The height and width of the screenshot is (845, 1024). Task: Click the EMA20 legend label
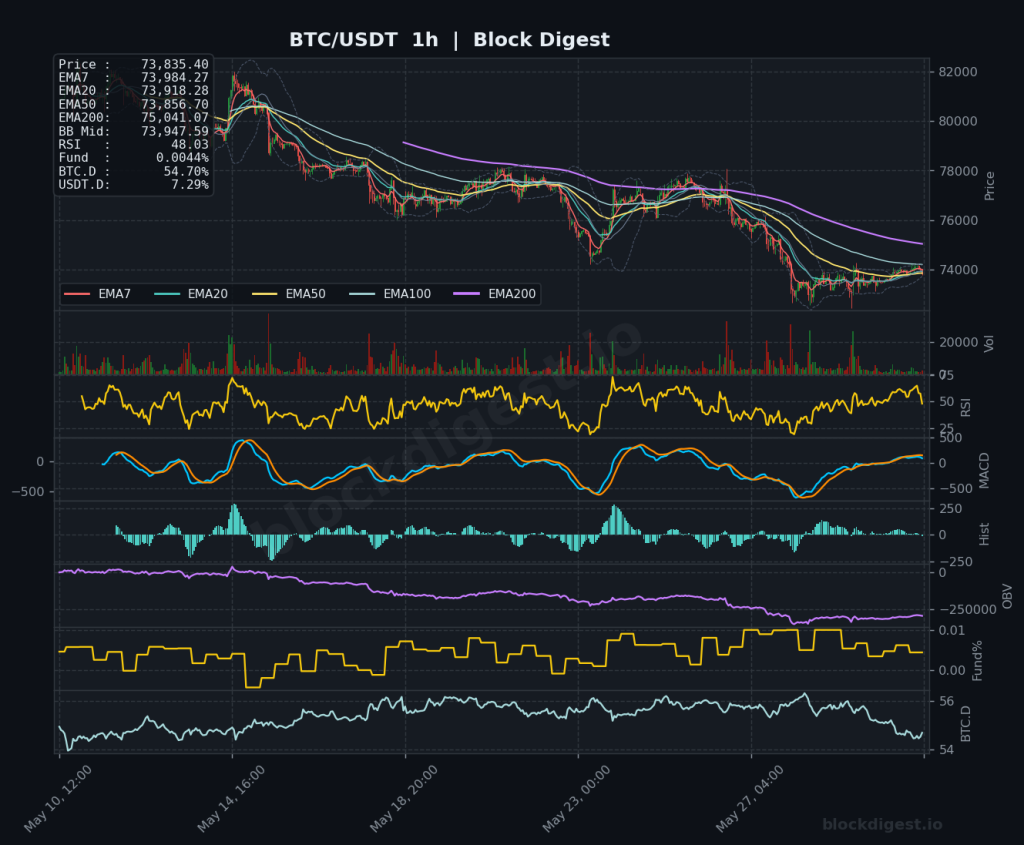coord(208,294)
